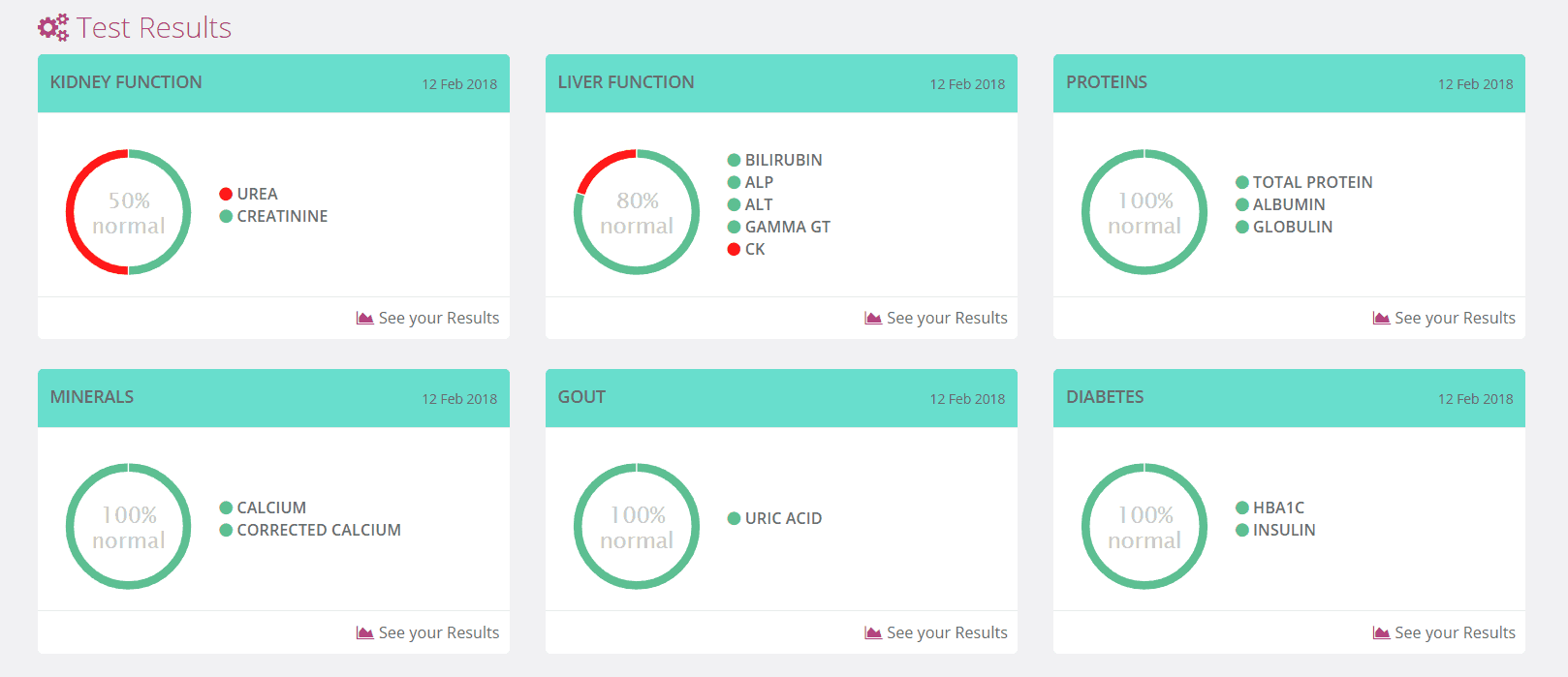1568x677 pixels.
Task: Open See your Results for Liver Function
Action: point(947,319)
